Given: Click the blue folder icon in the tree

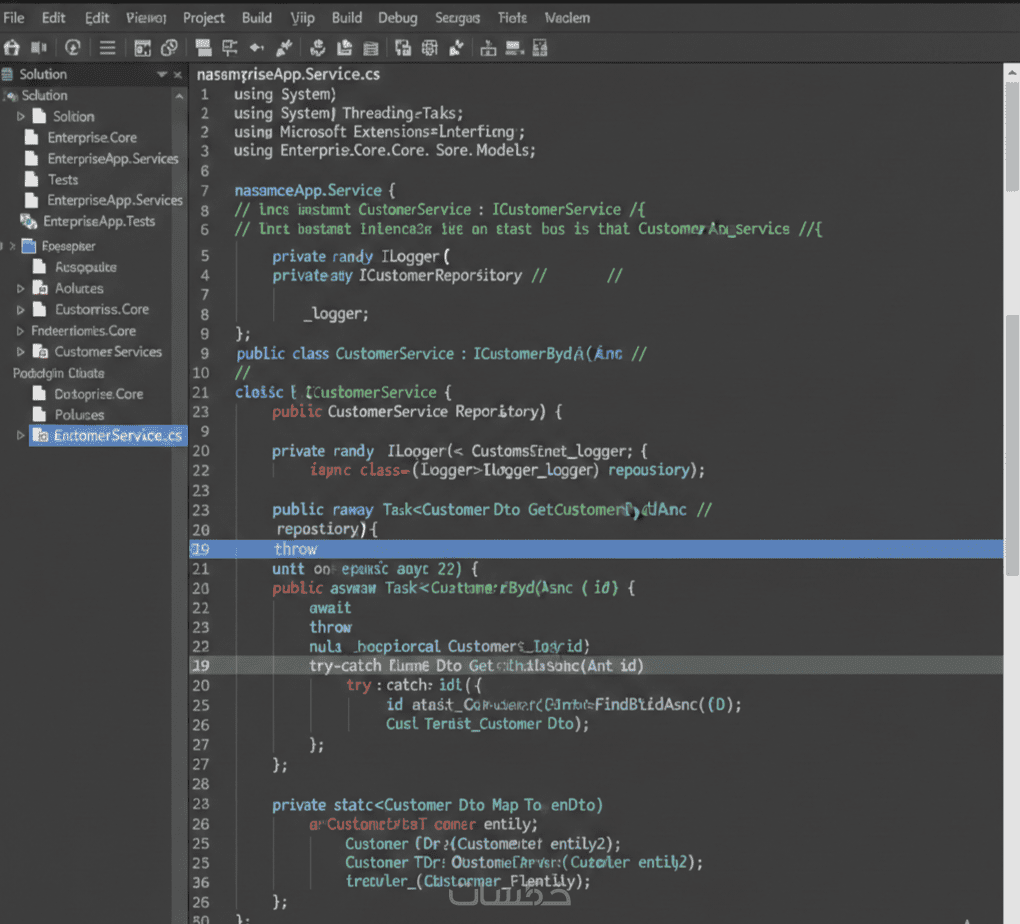Looking at the screenshot, I should 28,246.
